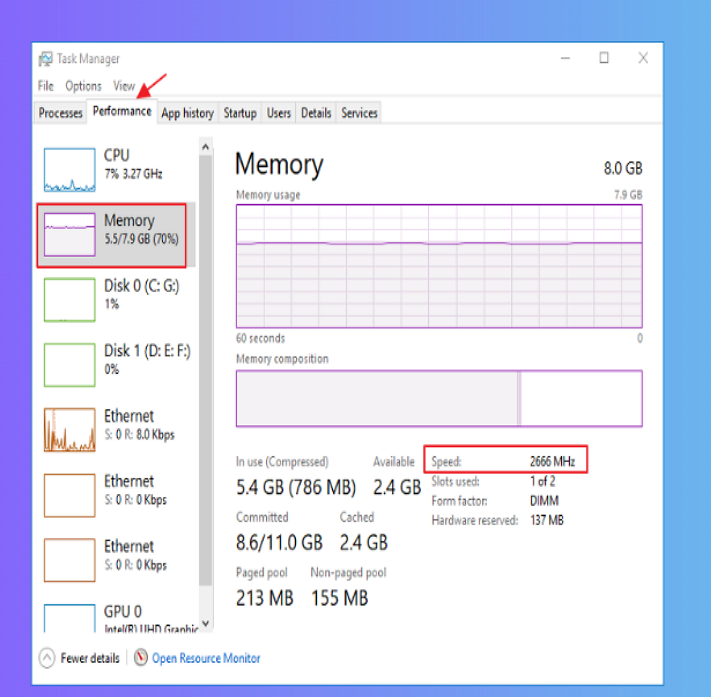
Task: Switch to the Startup tab
Action: click(240, 113)
